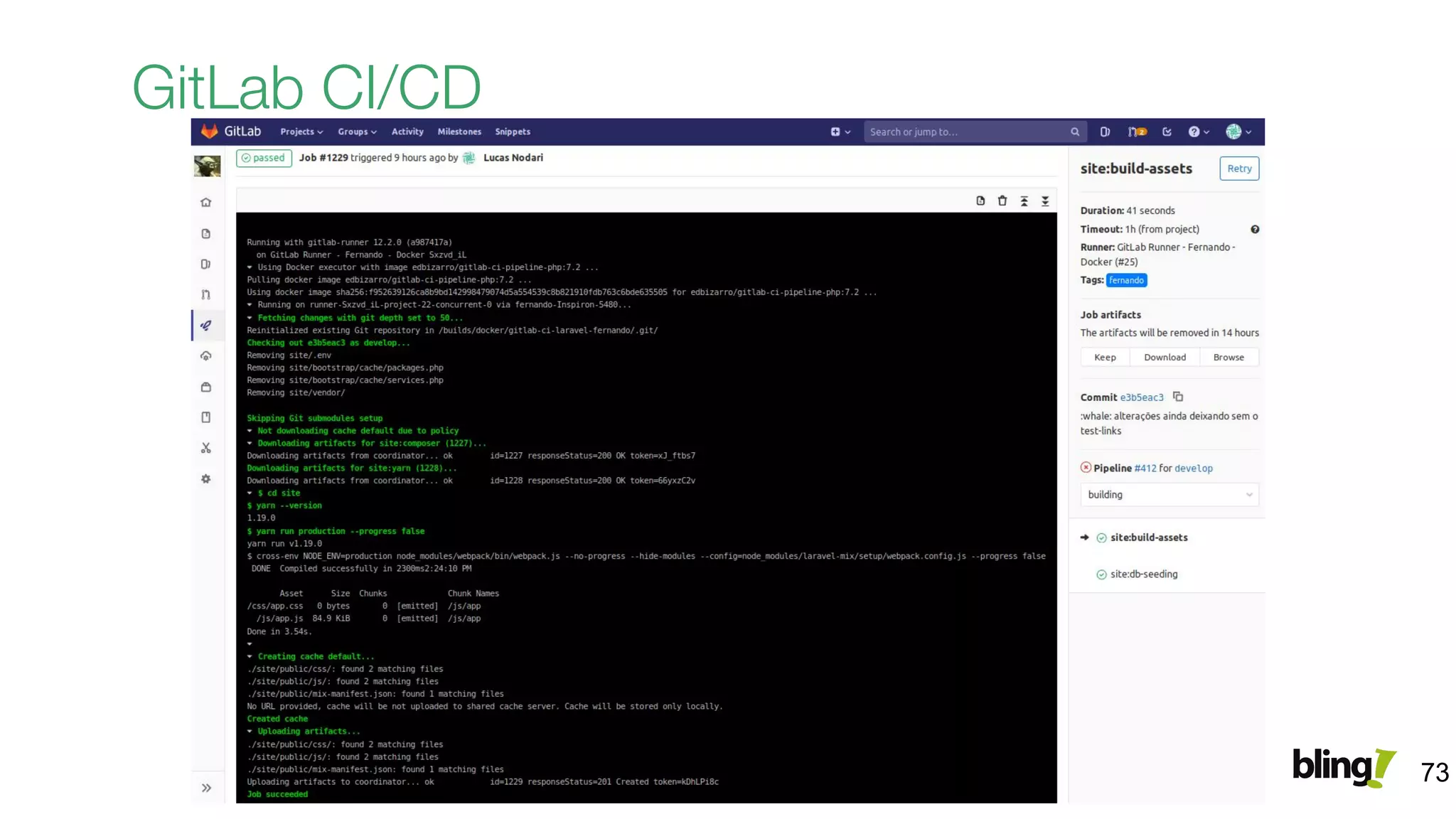
Task: Click the project avatar thumbnail
Action: pos(207,166)
